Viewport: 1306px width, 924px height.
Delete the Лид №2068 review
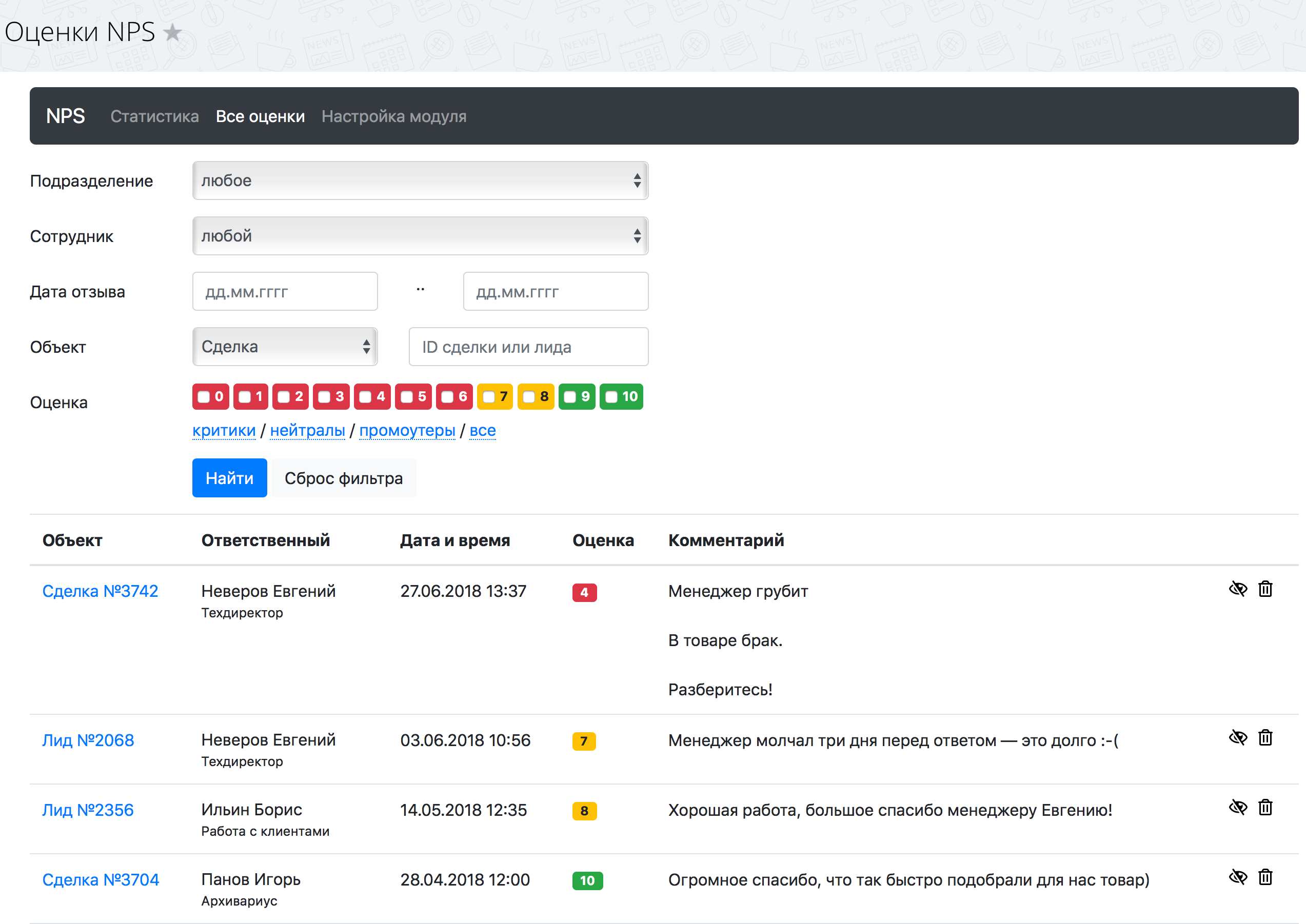(x=1265, y=738)
